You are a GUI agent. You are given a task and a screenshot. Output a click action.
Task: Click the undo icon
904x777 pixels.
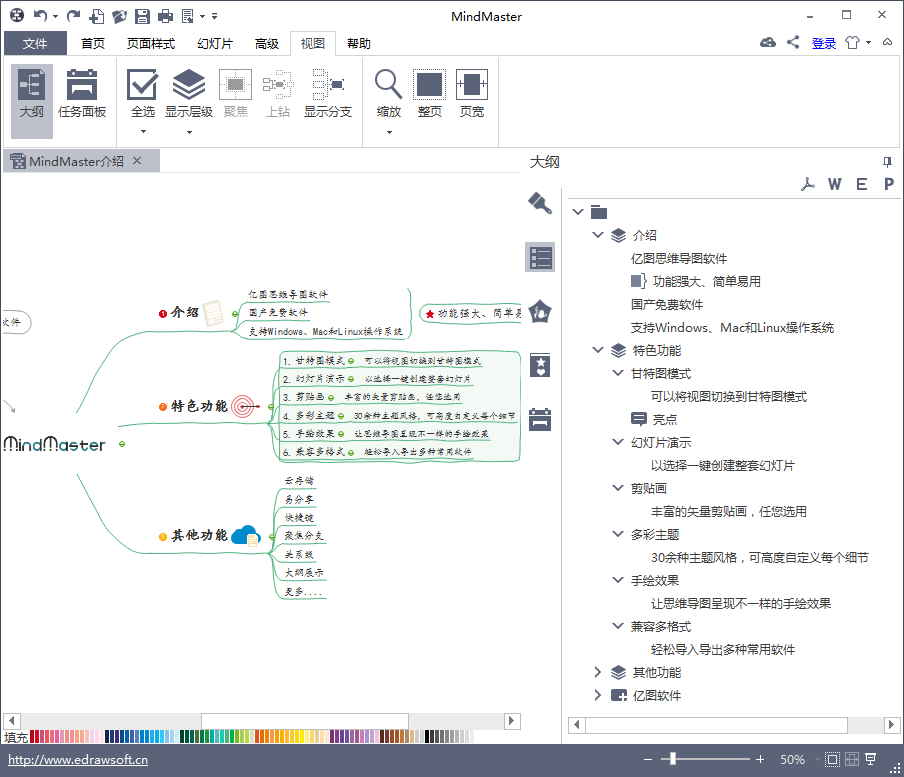40,16
